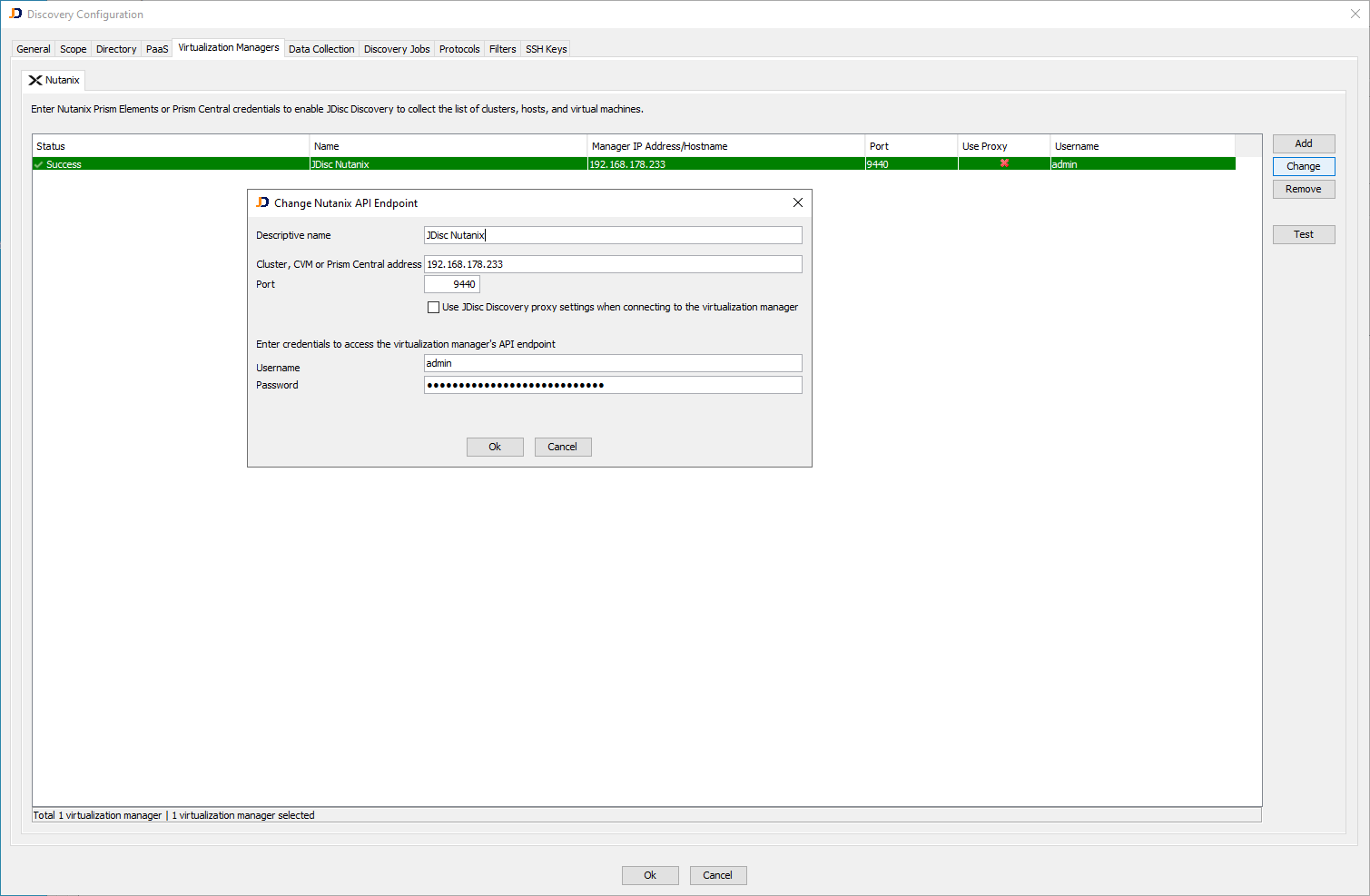
Task: Open the Data Collection tab
Action: tap(321, 49)
